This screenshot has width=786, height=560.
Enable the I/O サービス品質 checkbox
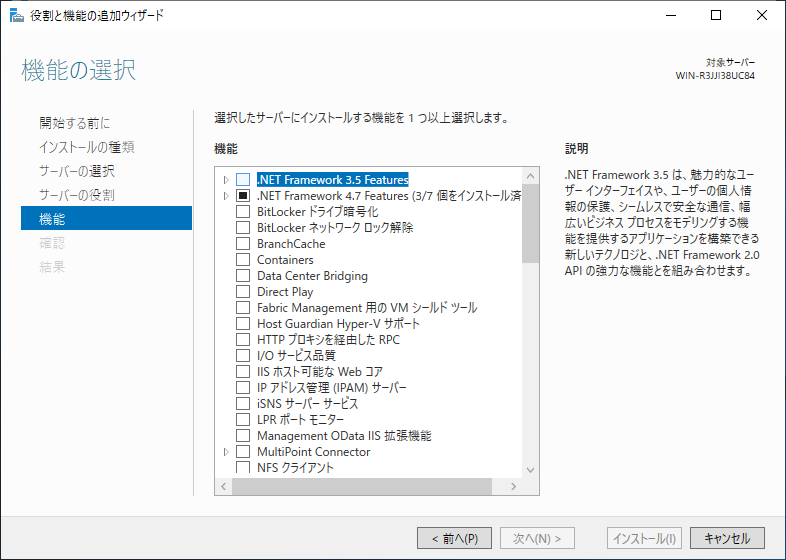(x=243, y=355)
